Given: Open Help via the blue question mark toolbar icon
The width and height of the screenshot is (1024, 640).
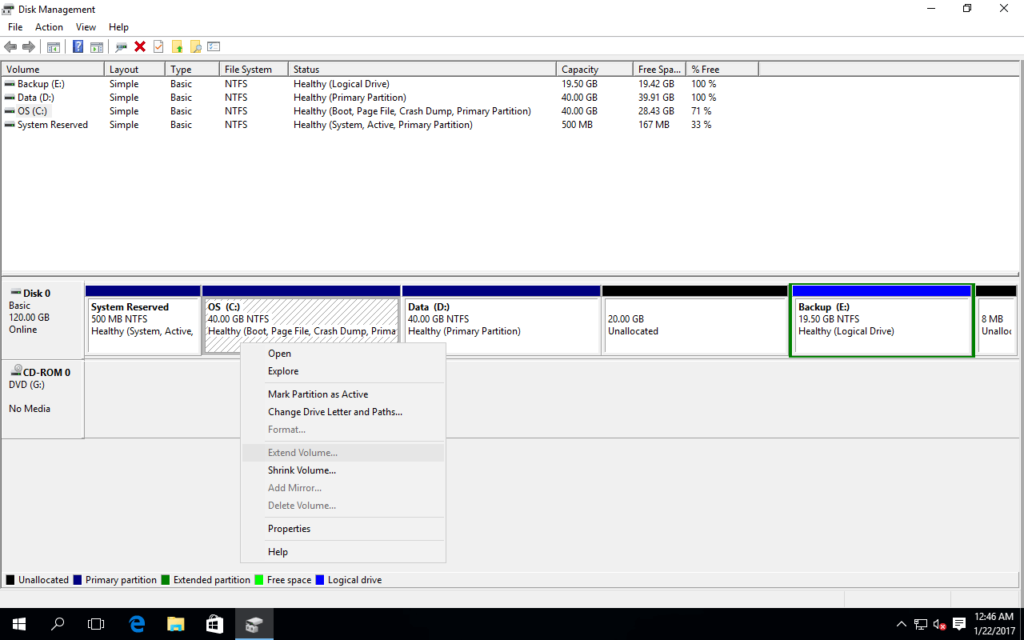Looking at the screenshot, I should click(x=78, y=46).
